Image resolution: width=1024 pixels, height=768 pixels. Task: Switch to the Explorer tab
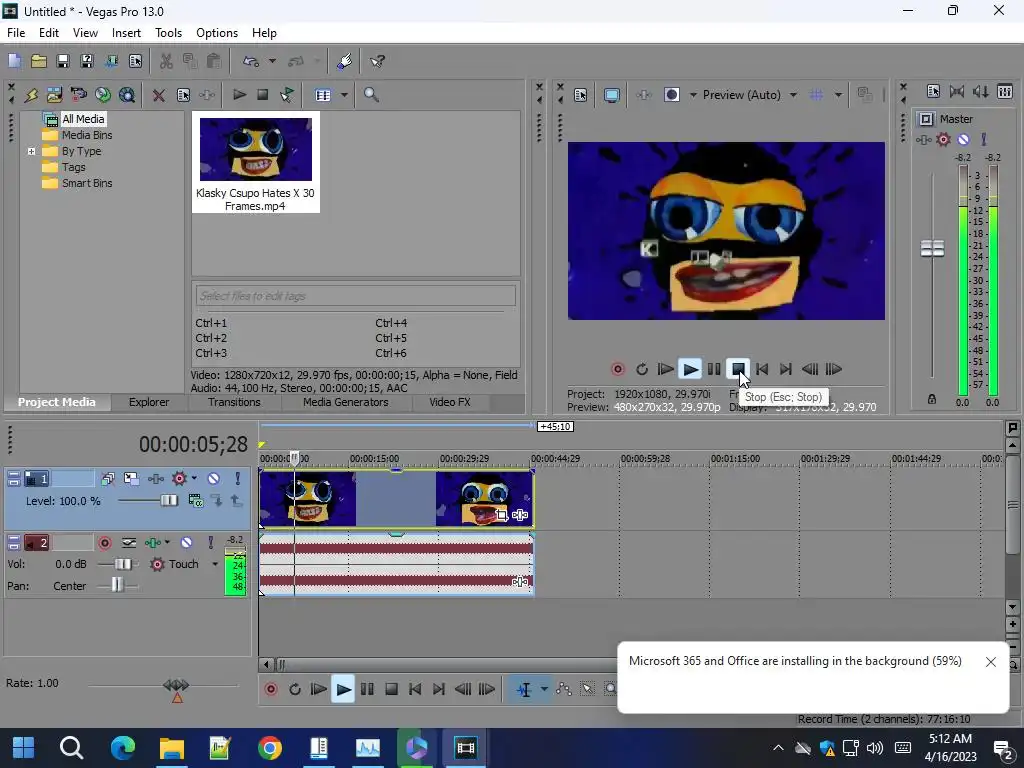point(148,402)
